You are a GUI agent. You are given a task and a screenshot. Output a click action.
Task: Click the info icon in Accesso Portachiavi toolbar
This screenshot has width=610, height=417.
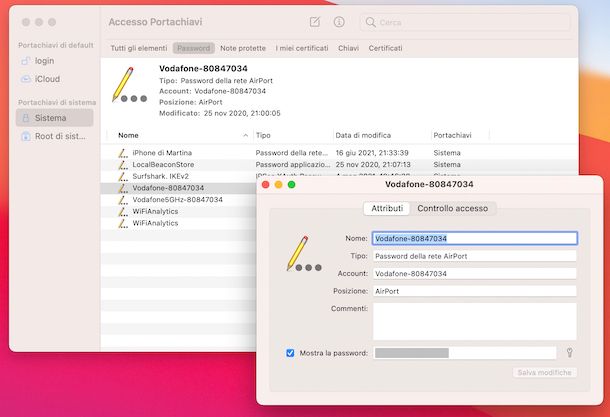[339, 22]
